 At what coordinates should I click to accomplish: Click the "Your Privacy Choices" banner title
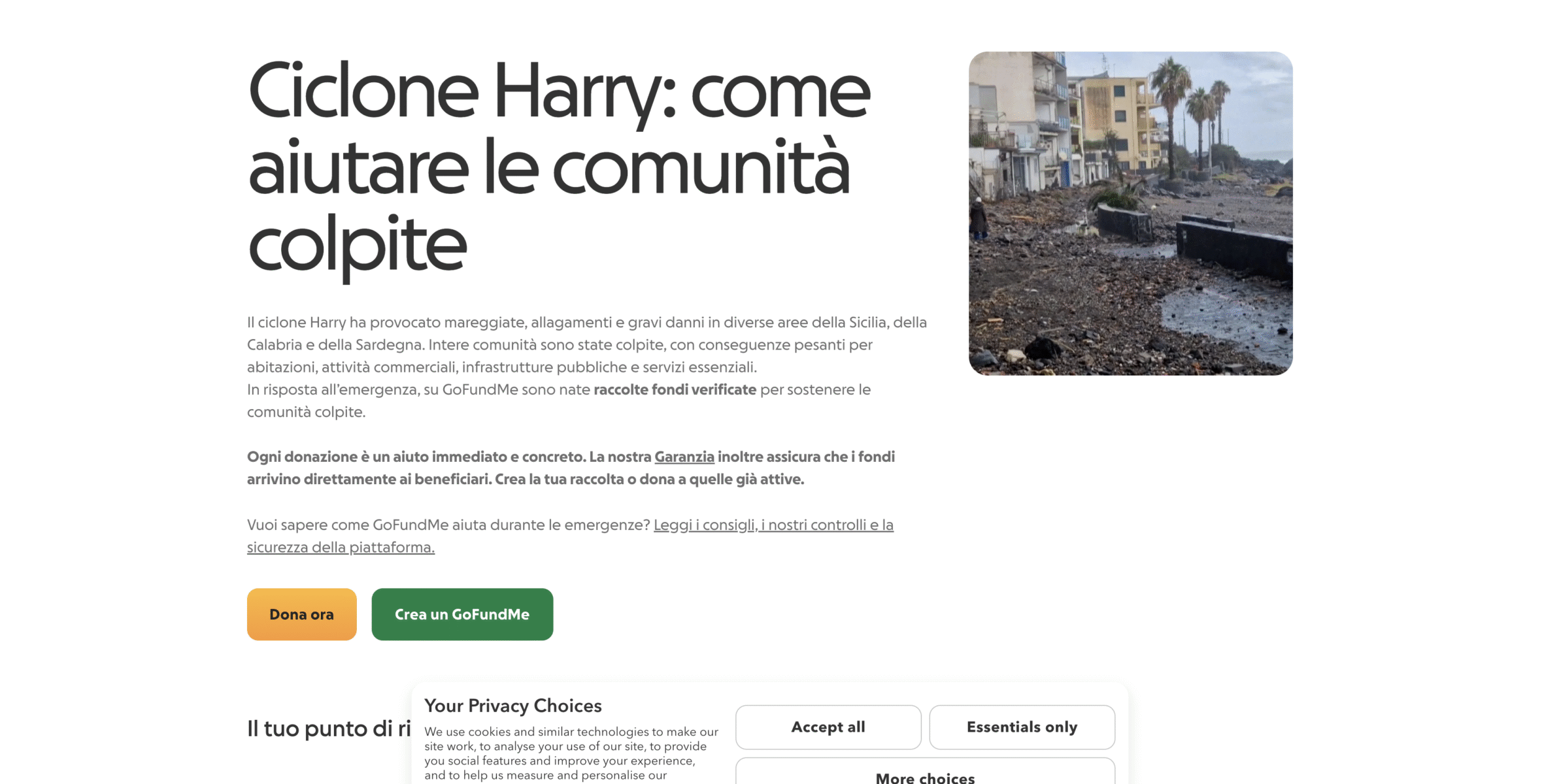click(513, 706)
